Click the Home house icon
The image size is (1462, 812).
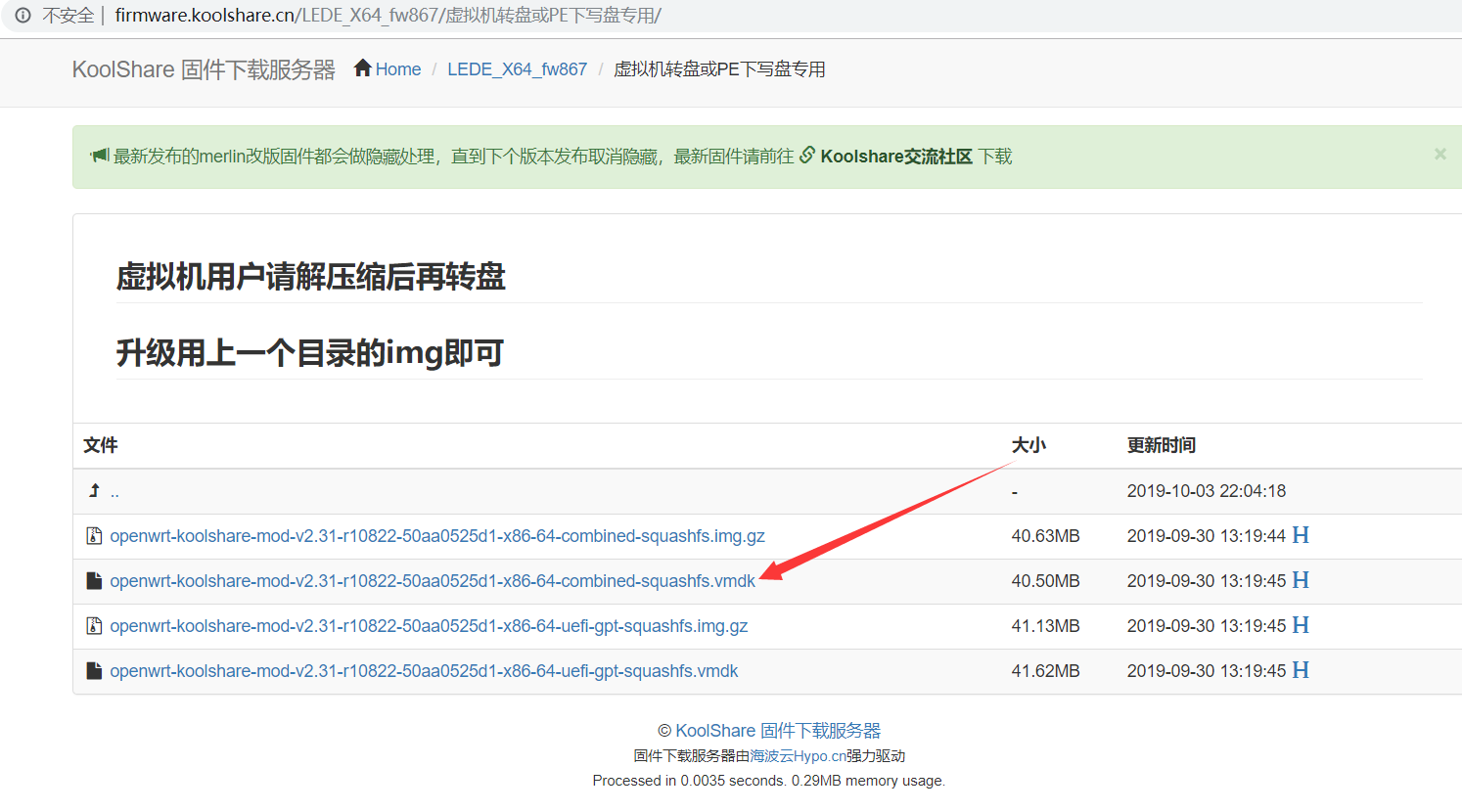pos(363,68)
